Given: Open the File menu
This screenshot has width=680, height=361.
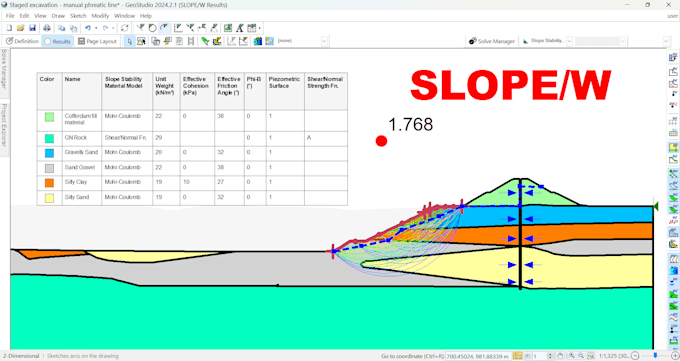Looking at the screenshot, I should [10, 16].
